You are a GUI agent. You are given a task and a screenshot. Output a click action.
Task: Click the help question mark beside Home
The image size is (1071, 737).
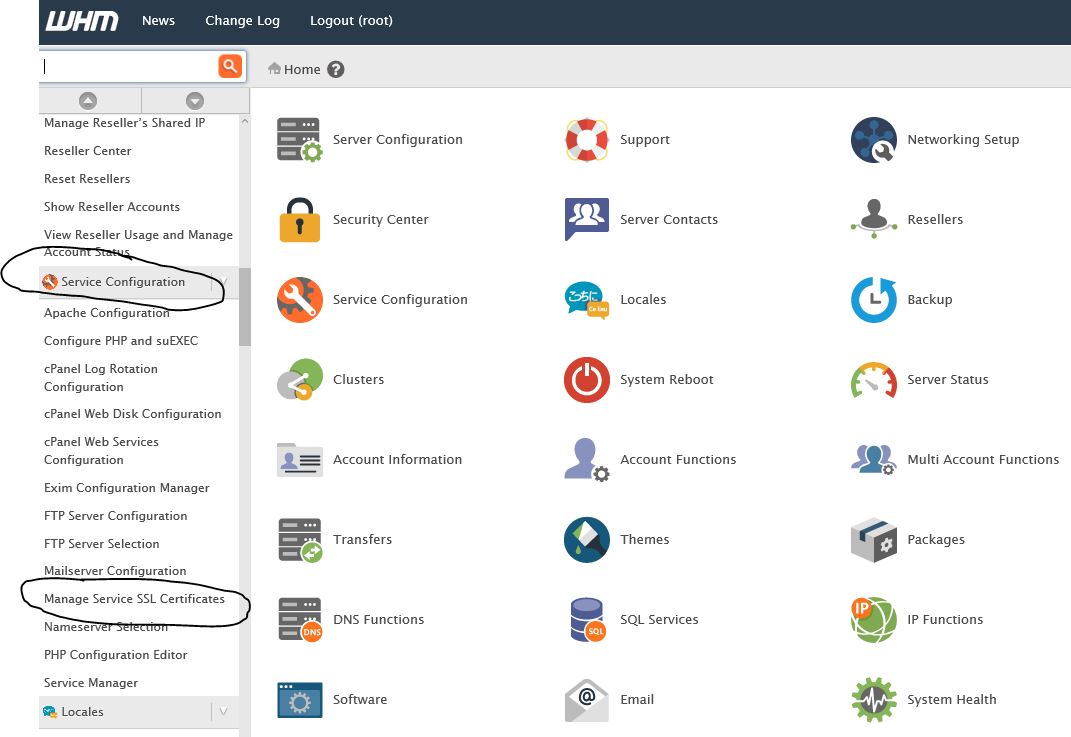coord(336,70)
